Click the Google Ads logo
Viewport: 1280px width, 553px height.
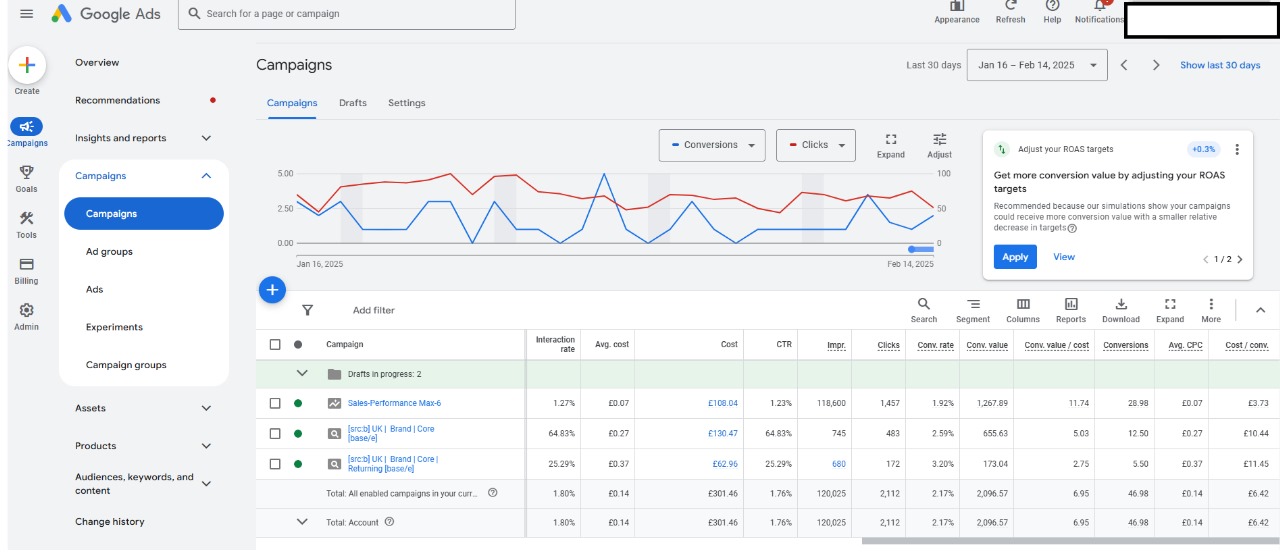[x=106, y=14]
